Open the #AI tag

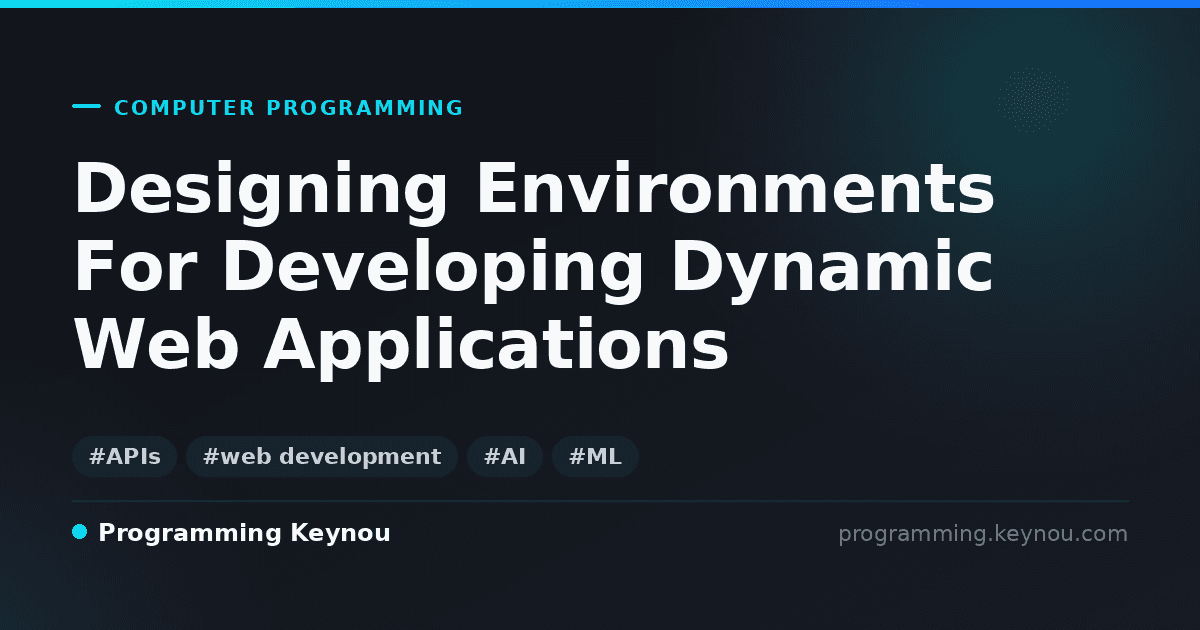(505, 457)
